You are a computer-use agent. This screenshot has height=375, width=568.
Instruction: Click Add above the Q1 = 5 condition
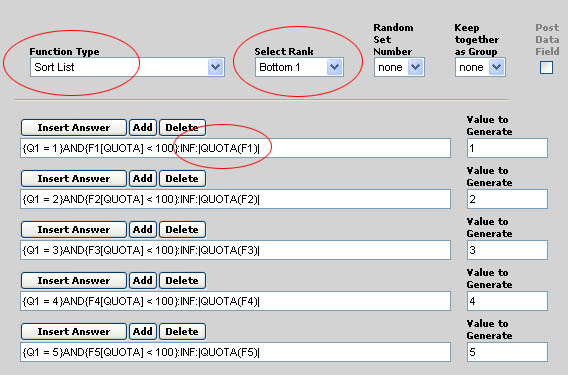143,332
